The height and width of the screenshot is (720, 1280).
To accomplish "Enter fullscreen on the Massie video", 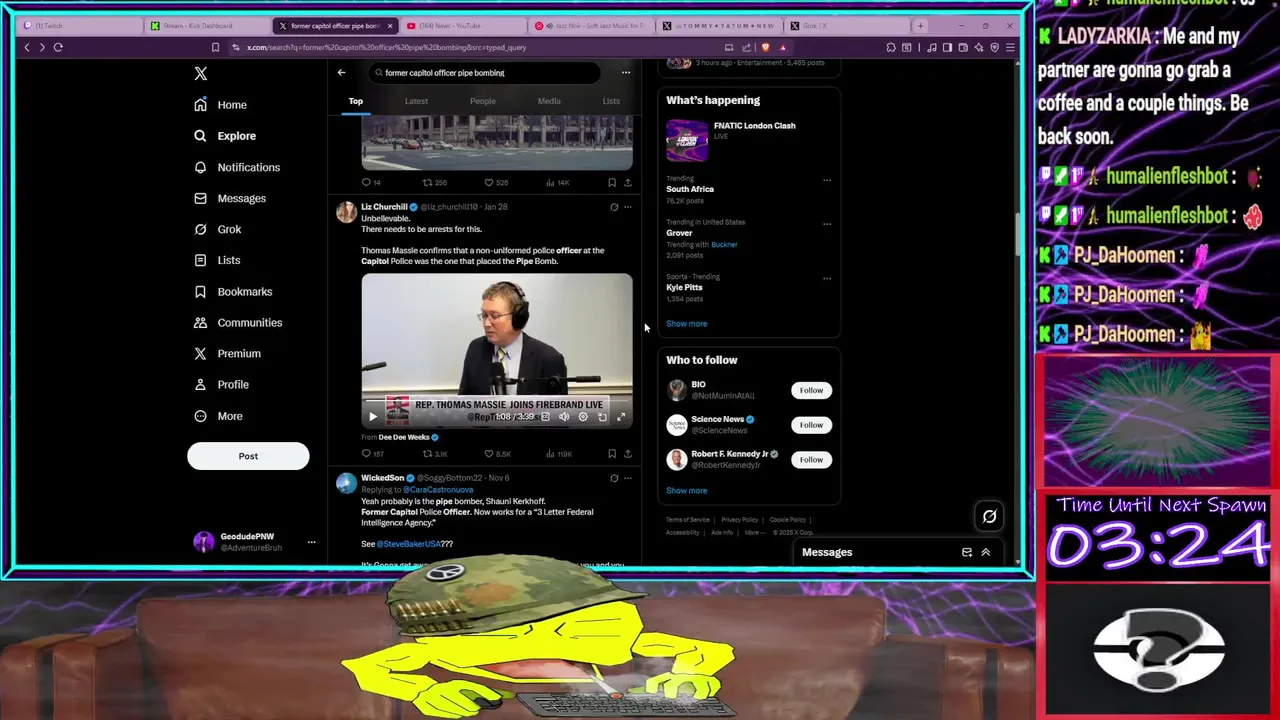I will 621,417.
